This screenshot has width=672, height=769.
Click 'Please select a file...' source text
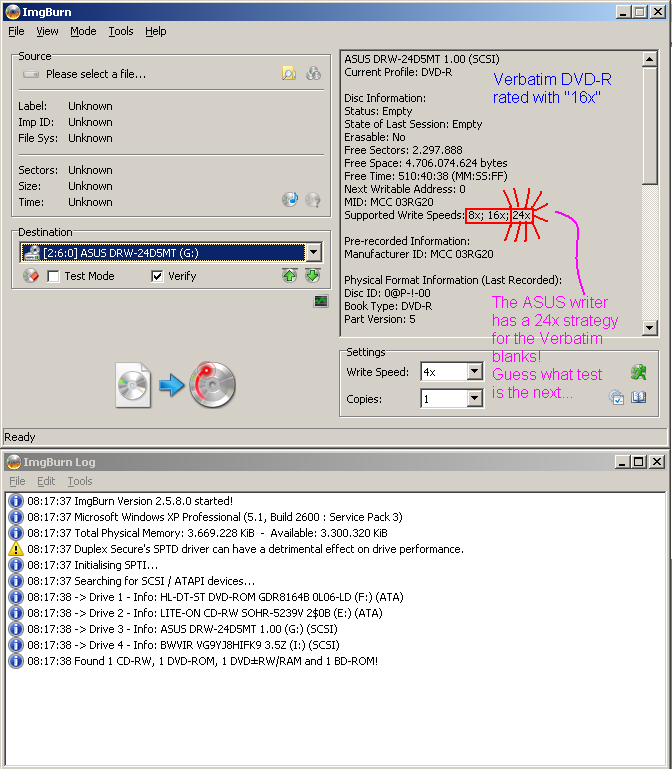tap(96, 74)
